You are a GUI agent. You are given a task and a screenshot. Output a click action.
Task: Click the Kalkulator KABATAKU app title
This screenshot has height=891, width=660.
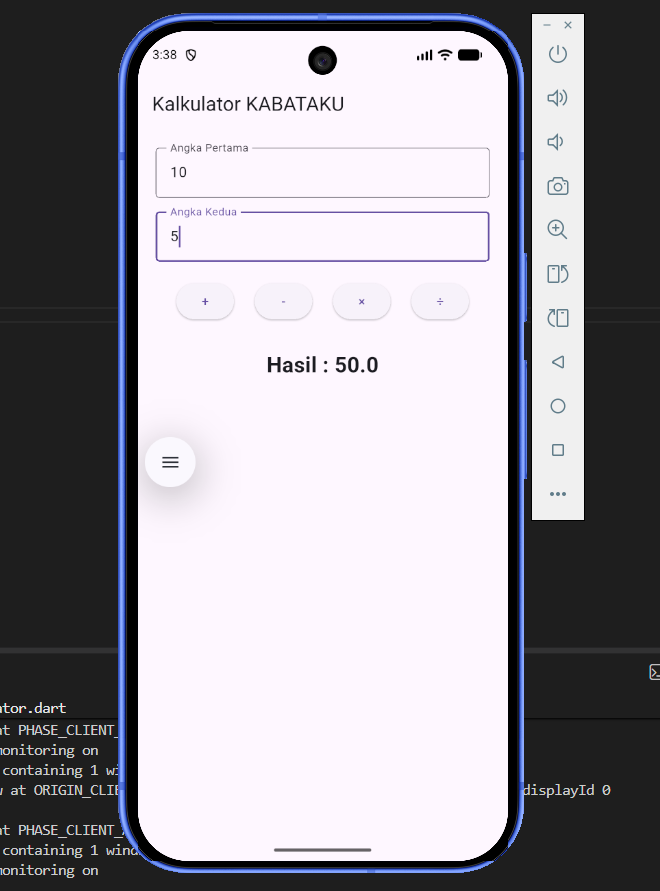pos(248,104)
